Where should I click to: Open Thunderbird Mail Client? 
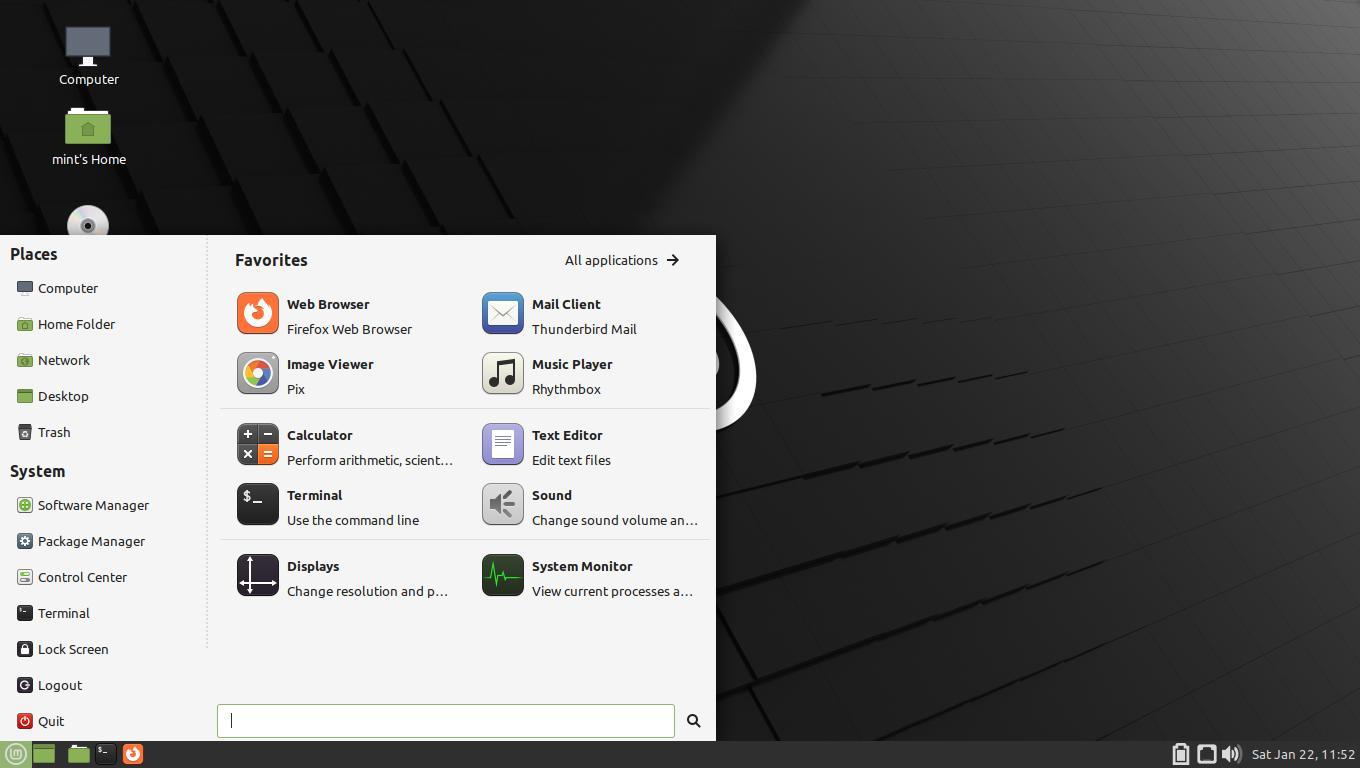pos(566,313)
